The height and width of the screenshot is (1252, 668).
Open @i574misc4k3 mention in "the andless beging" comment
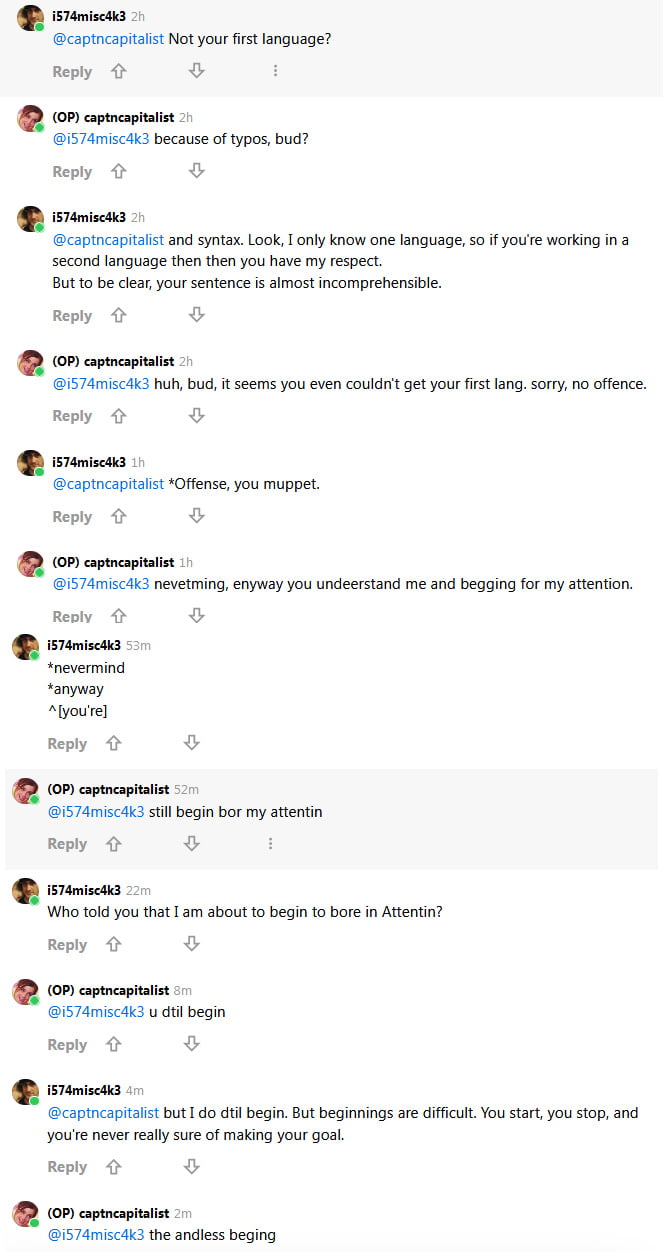96,1234
